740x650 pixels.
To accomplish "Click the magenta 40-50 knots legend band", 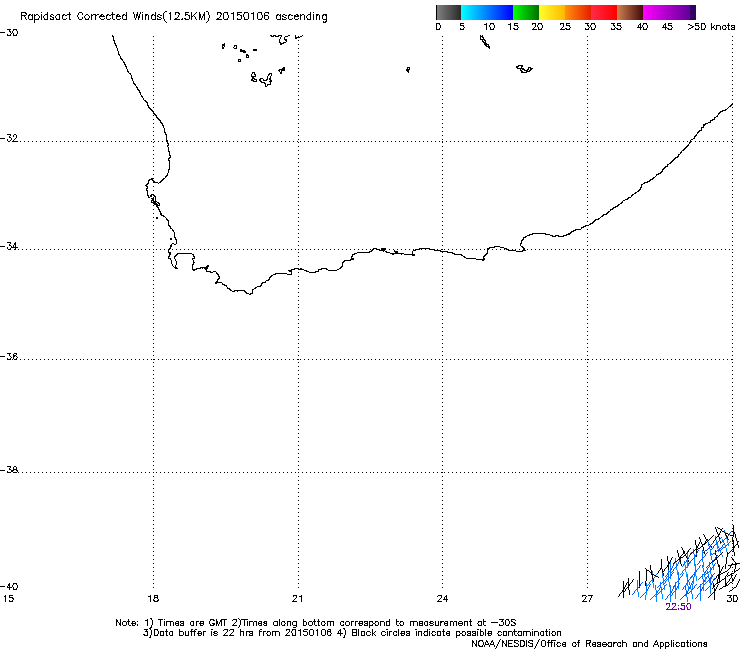I will tap(669, 12).
